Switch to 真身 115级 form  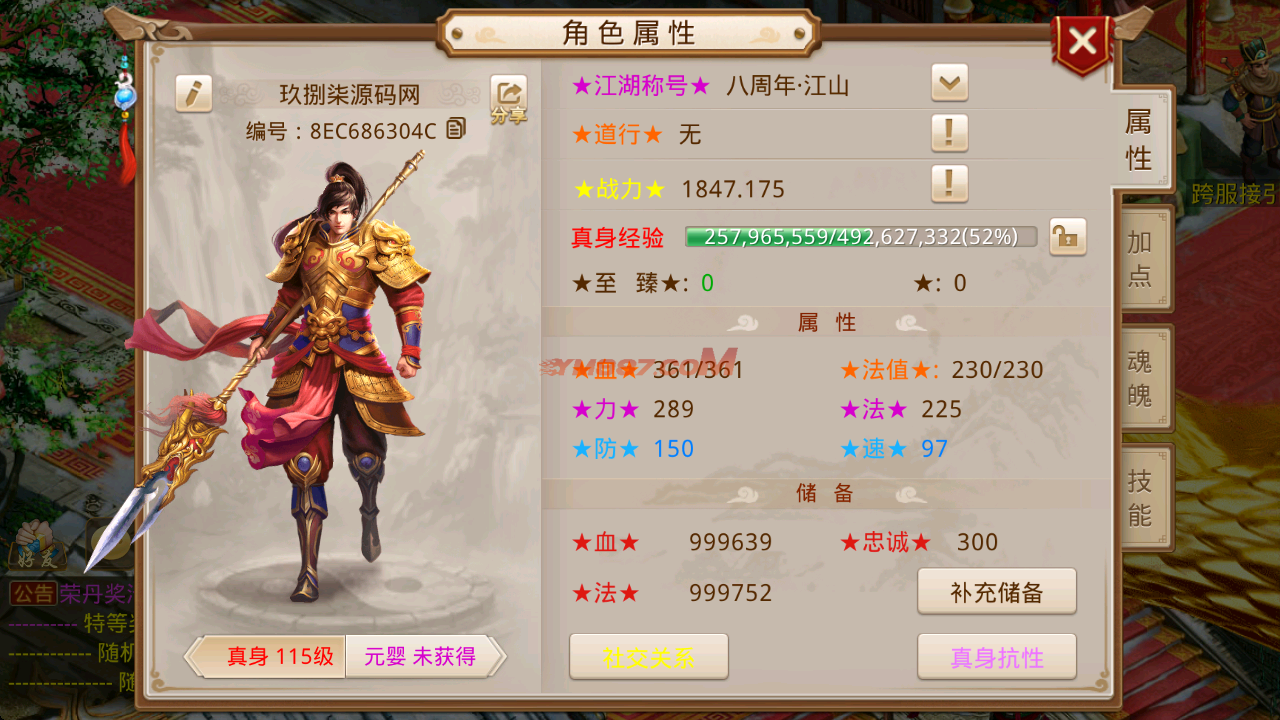(x=268, y=657)
